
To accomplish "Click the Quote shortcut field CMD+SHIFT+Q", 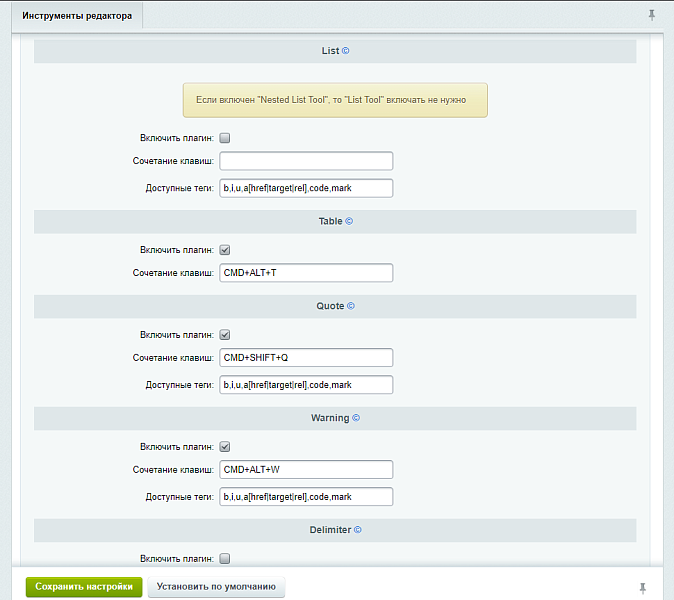I will coord(306,358).
